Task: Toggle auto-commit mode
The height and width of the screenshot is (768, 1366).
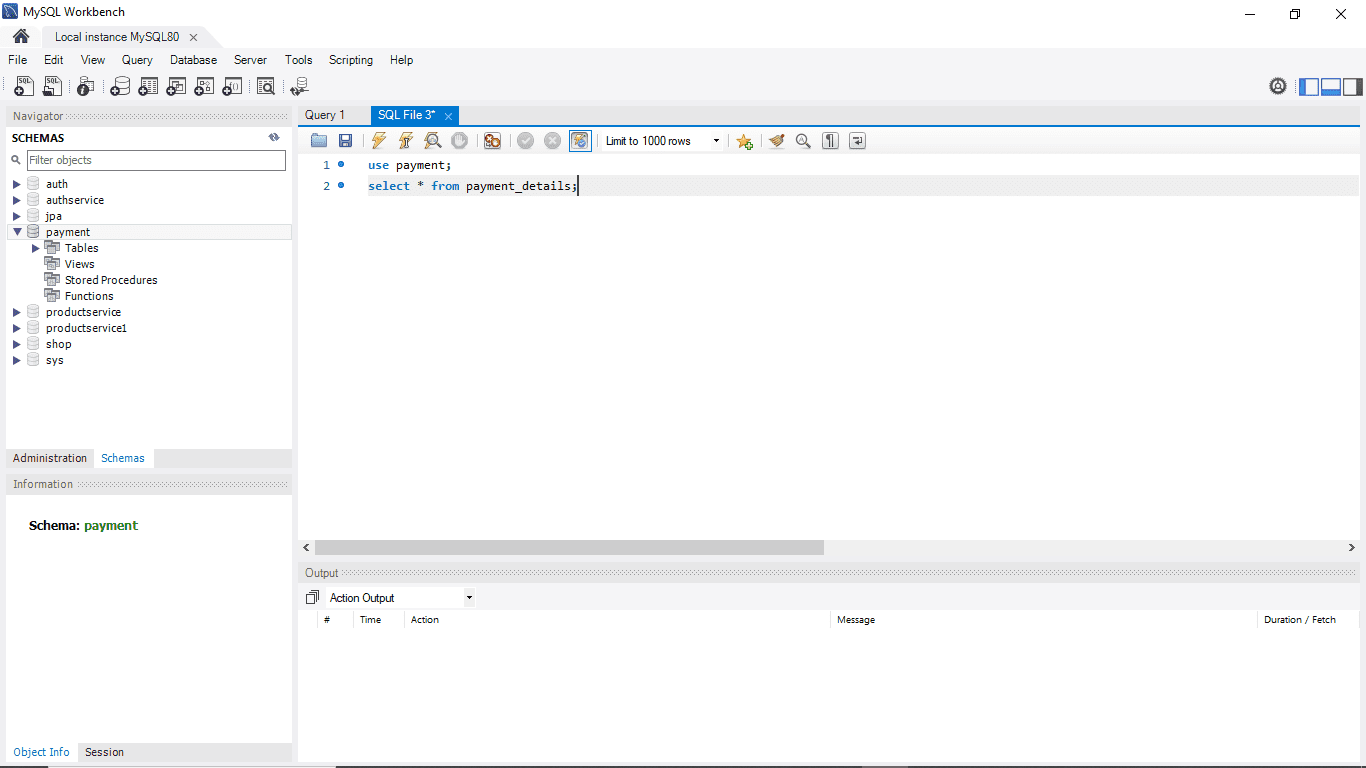Action: pyautogui.click(x=580, y=141)
